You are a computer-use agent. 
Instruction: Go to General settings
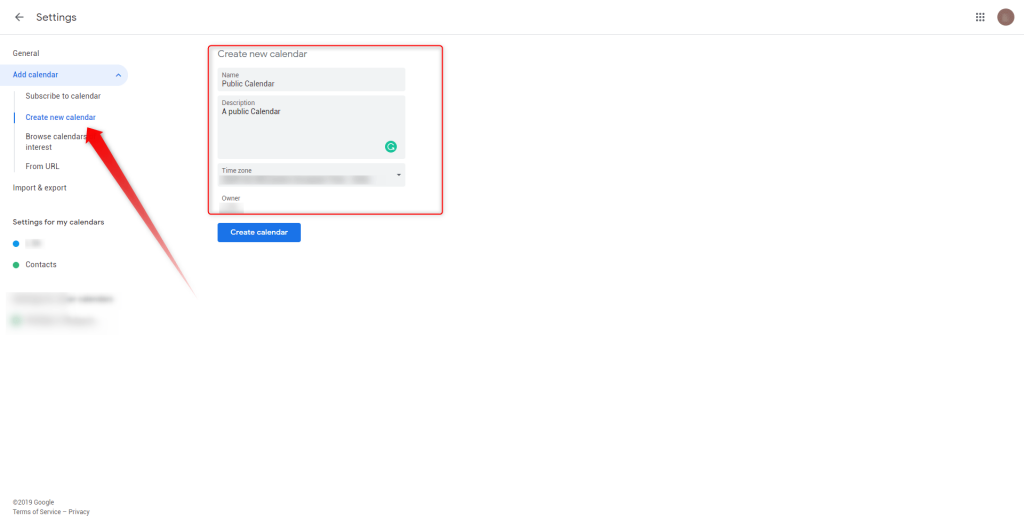point(26,53)
